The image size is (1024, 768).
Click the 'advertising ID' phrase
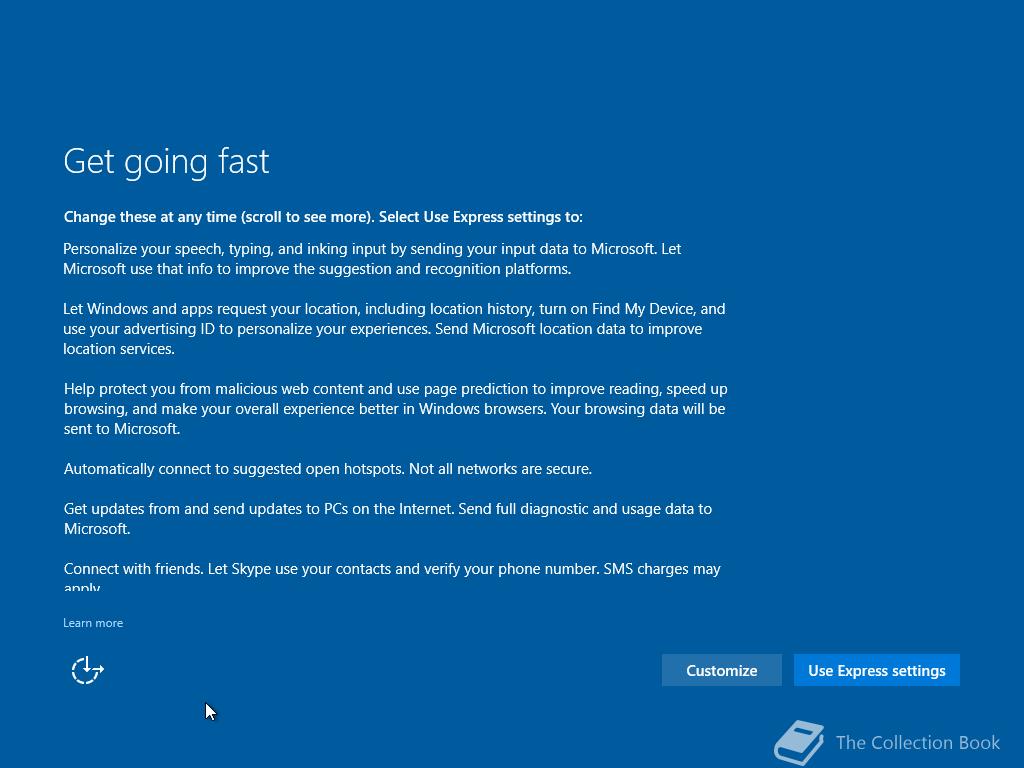(x=169, y=329)
